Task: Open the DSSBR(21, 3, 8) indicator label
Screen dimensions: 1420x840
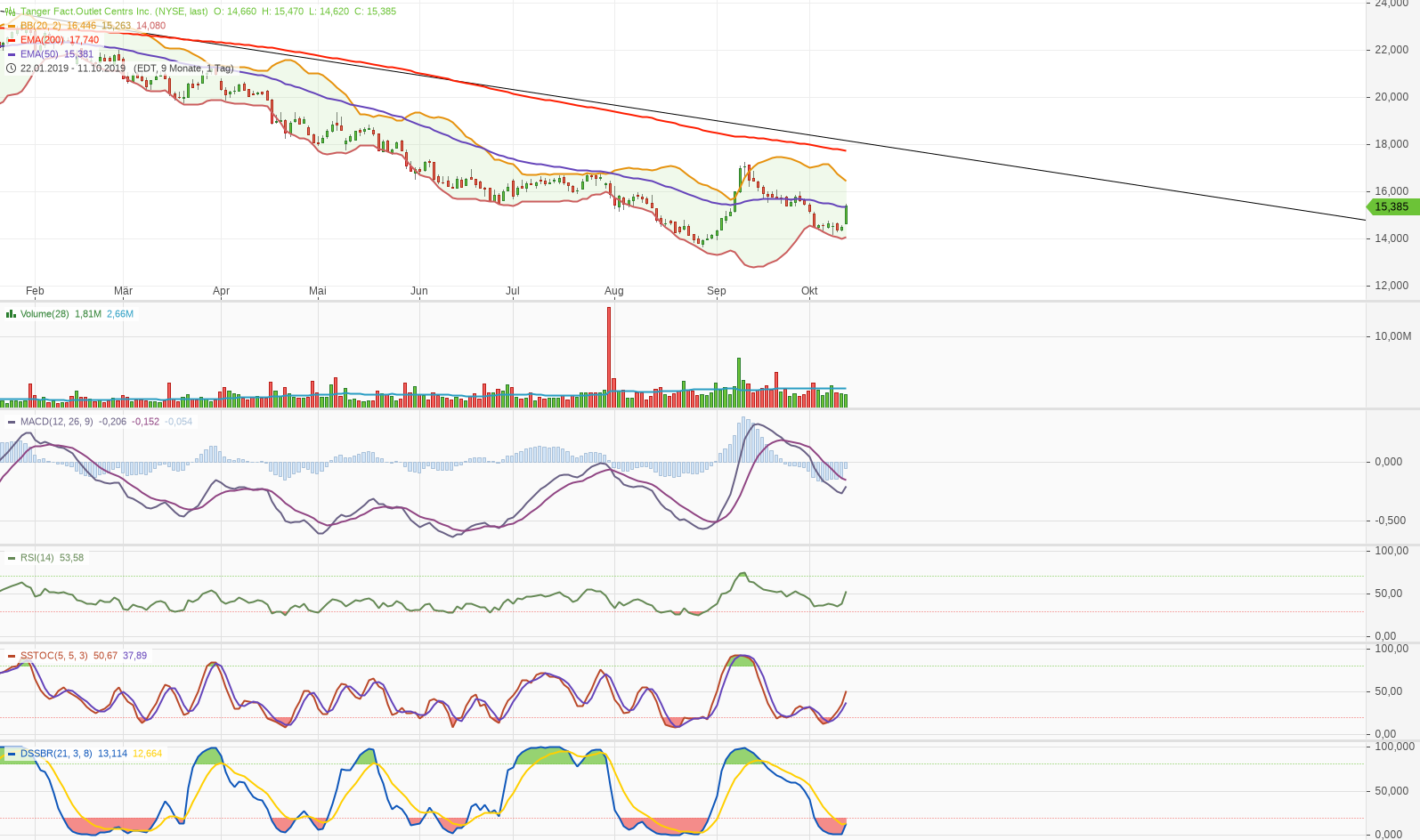Action: coord(56,754)
